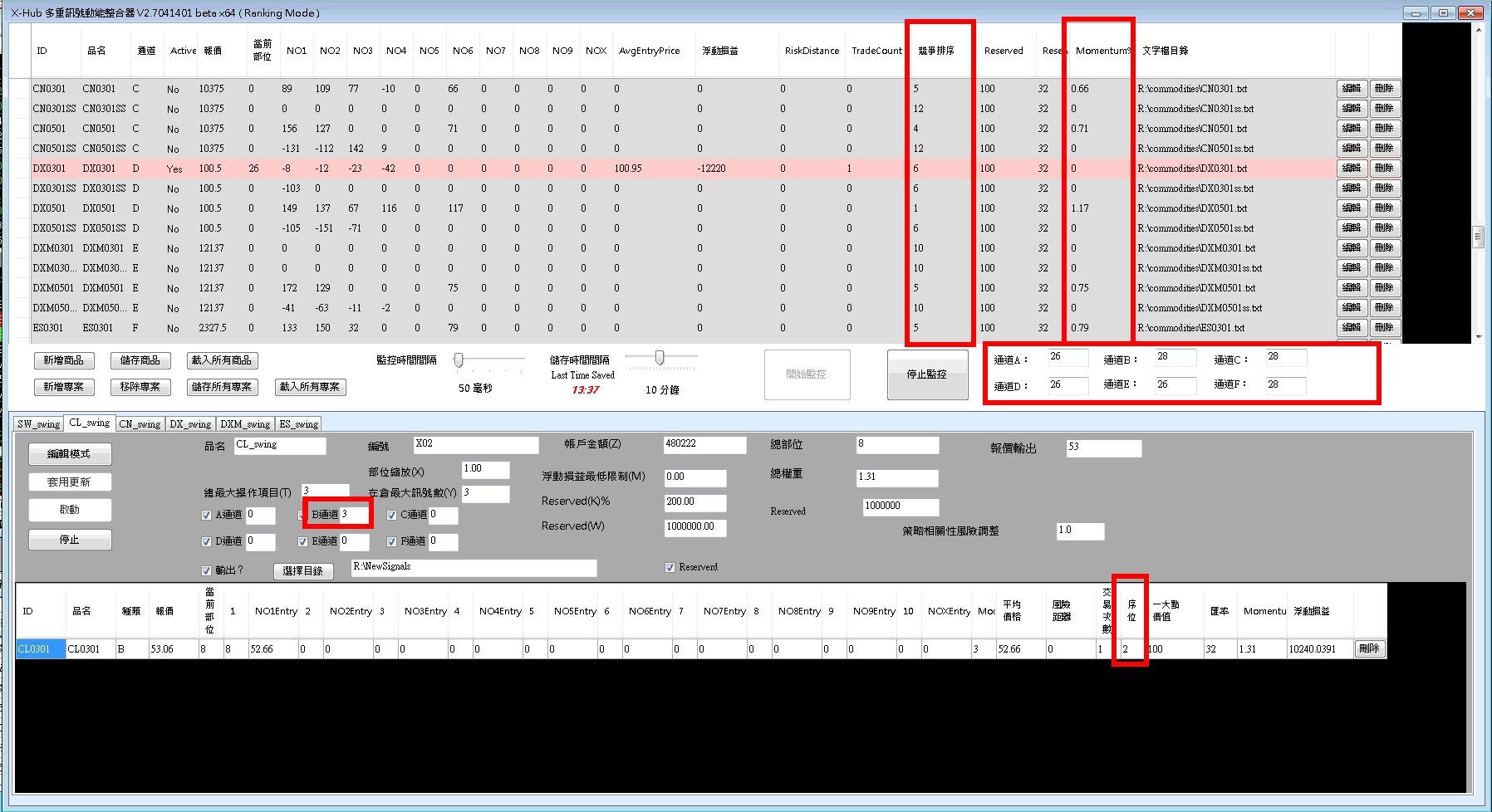This screenshot has height=812, width=1492.
Task: Click the 監控時間間隔 slider handle
Action: coord(458,360)
